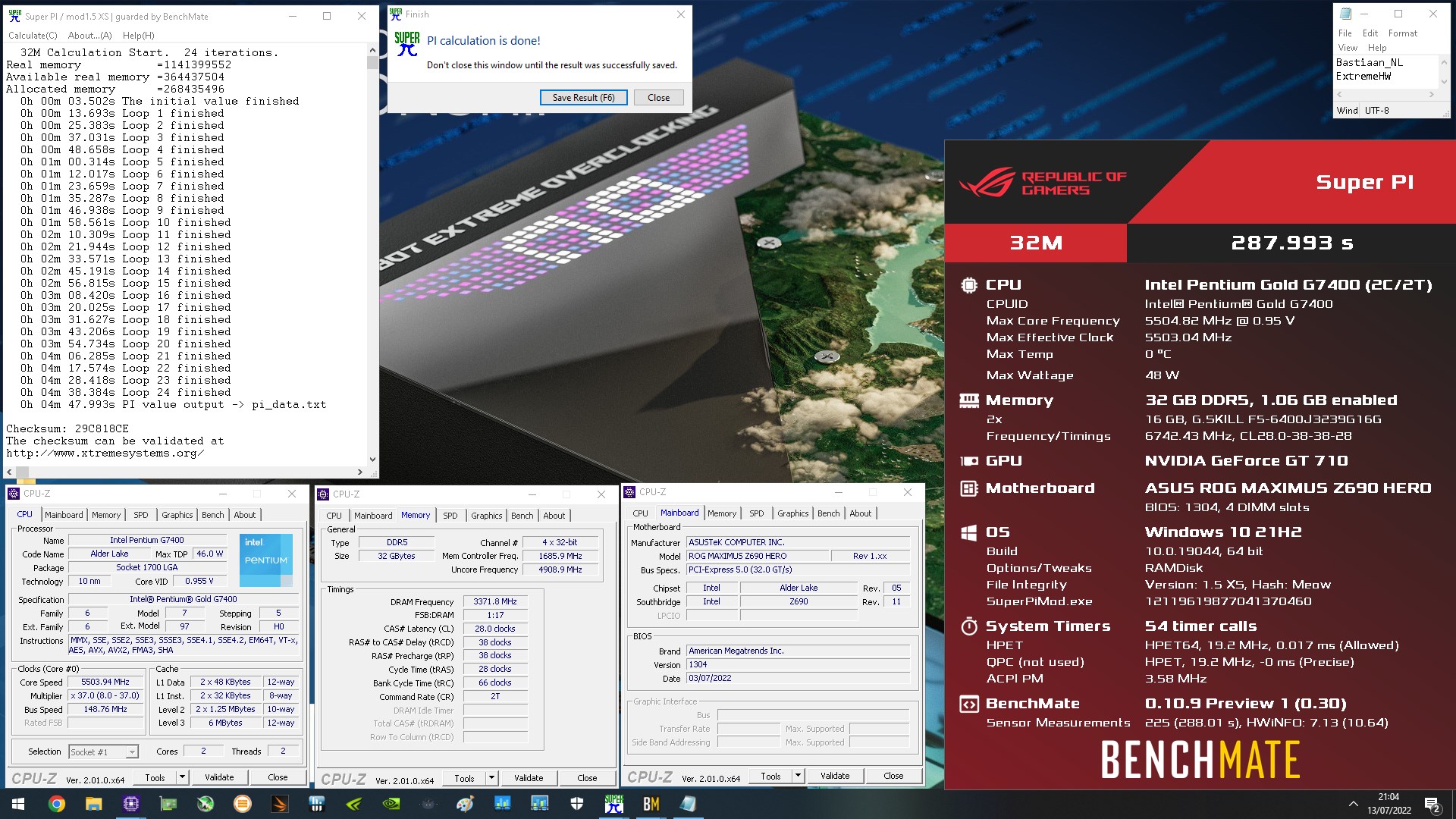
Task: Open Socket #1 selection dropdown in CPU-Z
Action: pyautogui.click(x=103, y=752)
